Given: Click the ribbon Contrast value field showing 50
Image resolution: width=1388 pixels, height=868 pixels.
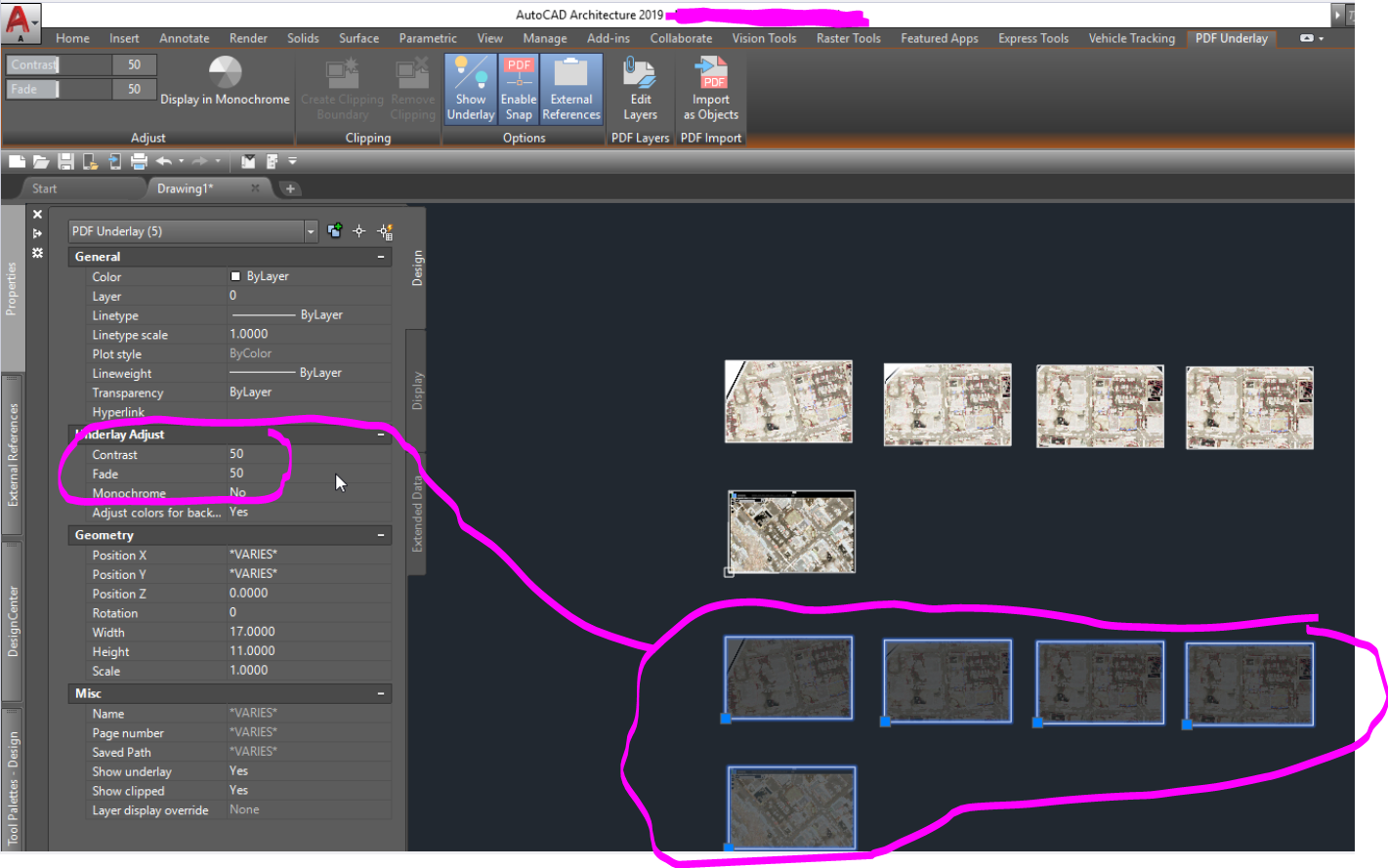Looking at the screenshot, I should tap(134, 64).
